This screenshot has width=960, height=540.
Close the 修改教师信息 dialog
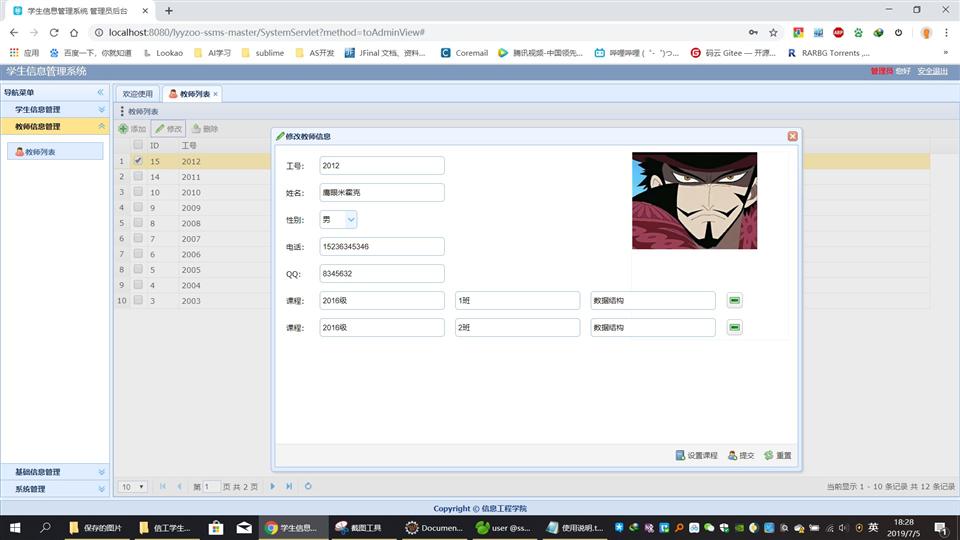(x=792, y=136)
